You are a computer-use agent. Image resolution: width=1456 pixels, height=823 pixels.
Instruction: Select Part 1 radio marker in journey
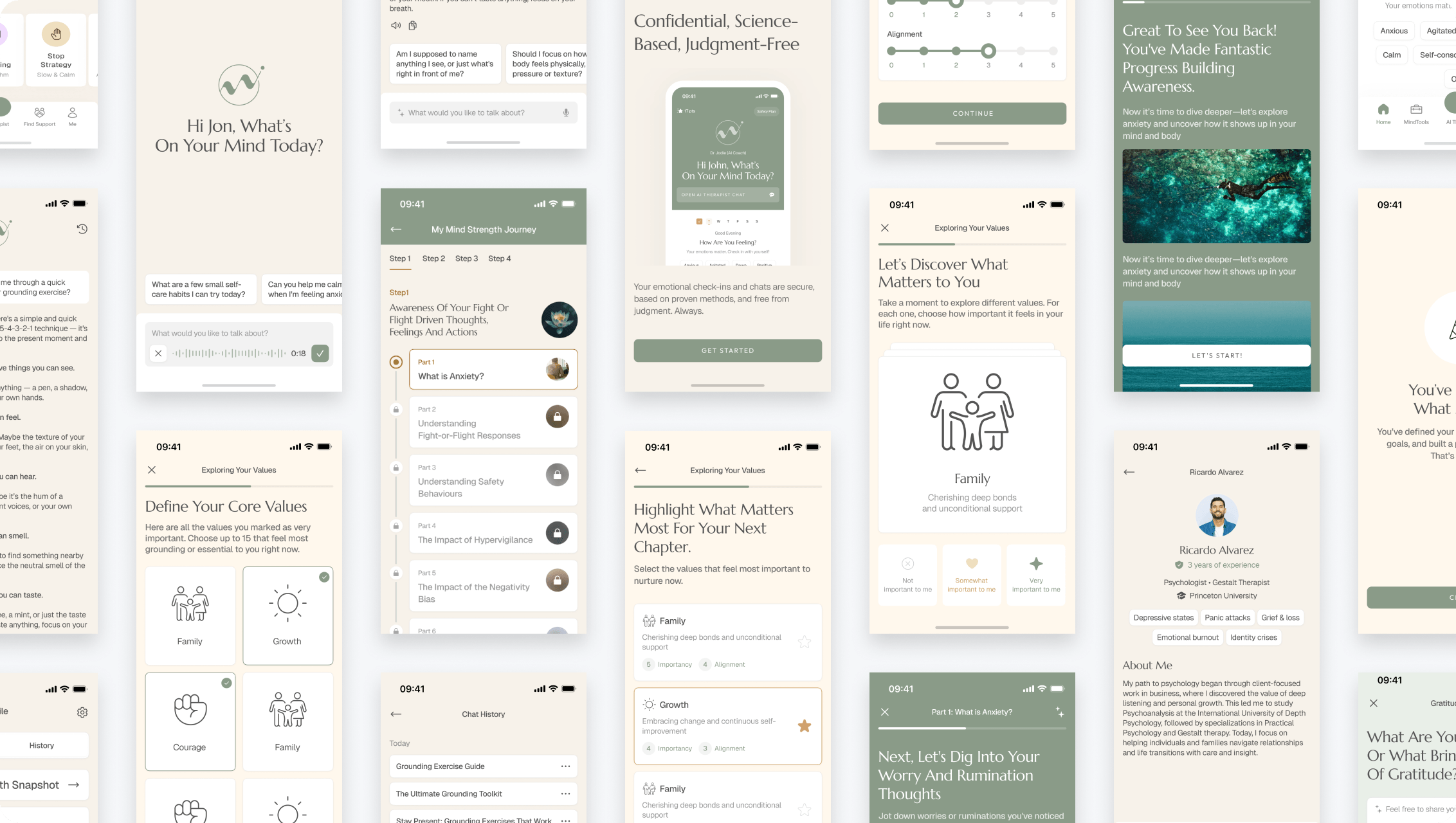(396, 362)
